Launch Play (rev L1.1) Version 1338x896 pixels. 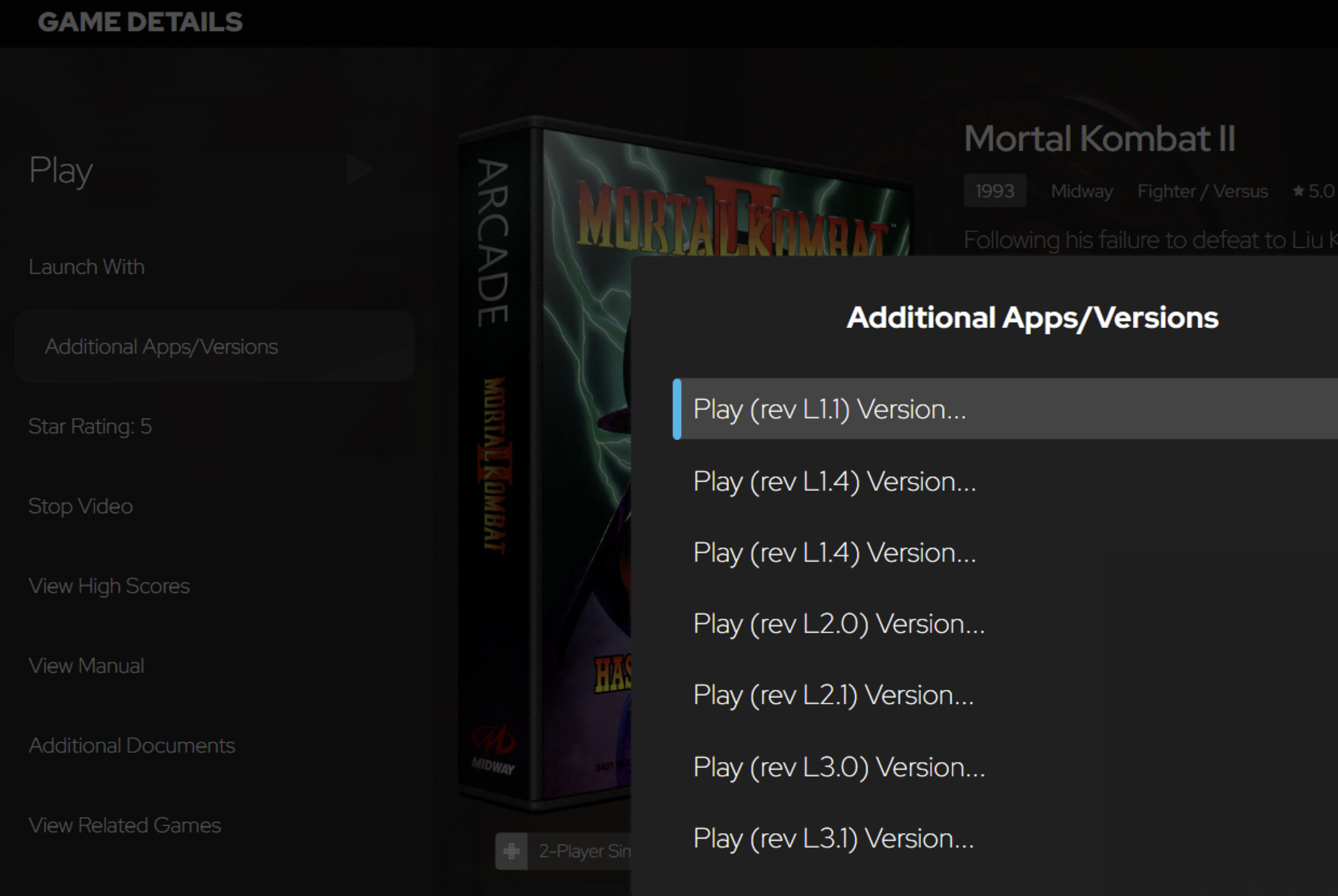[1005, 409]
